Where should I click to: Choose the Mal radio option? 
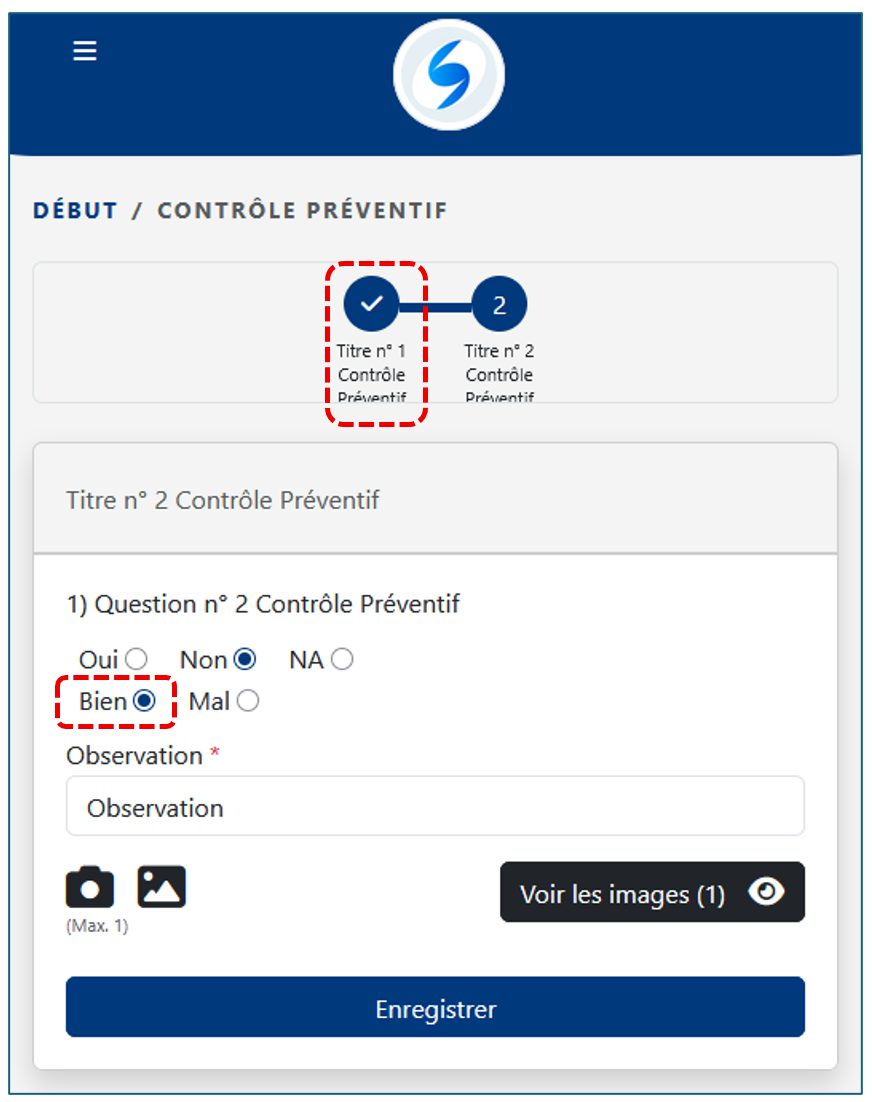click(248, 701)
